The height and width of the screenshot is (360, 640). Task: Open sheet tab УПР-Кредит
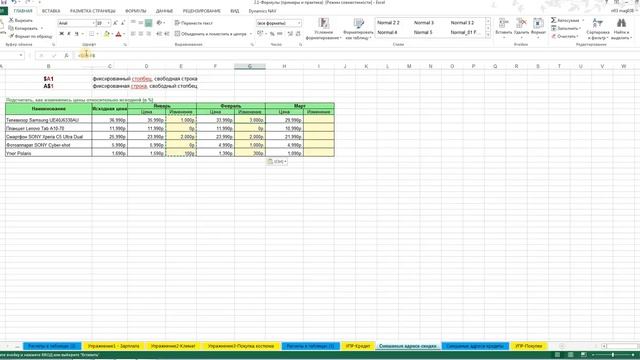(358, 346)
